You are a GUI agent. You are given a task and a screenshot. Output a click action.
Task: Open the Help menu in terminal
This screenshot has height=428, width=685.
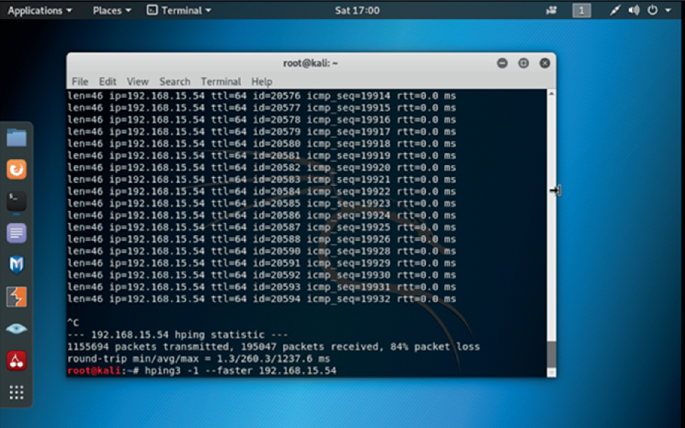[262, 81]
